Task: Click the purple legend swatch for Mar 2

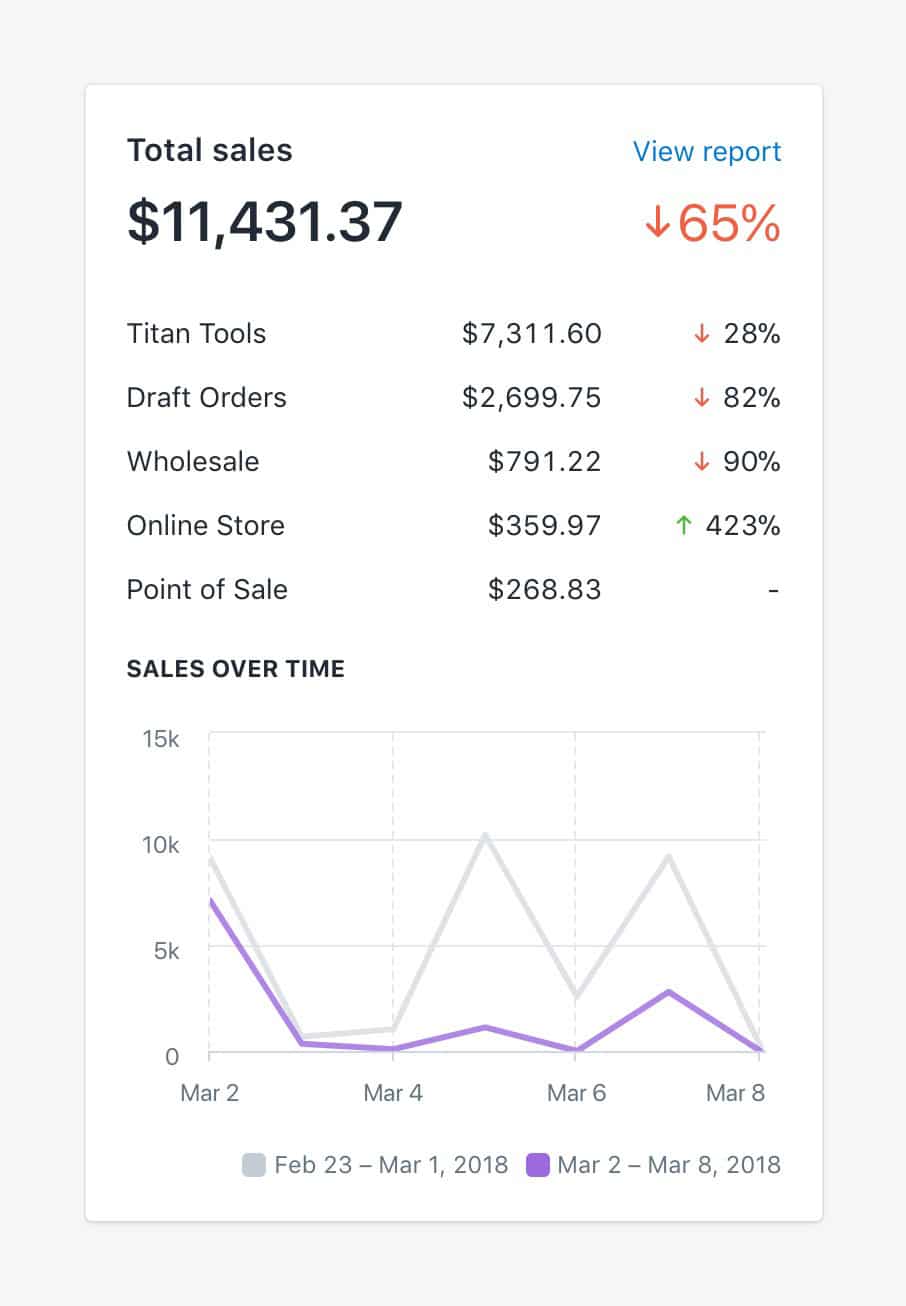Action: 538,1165
